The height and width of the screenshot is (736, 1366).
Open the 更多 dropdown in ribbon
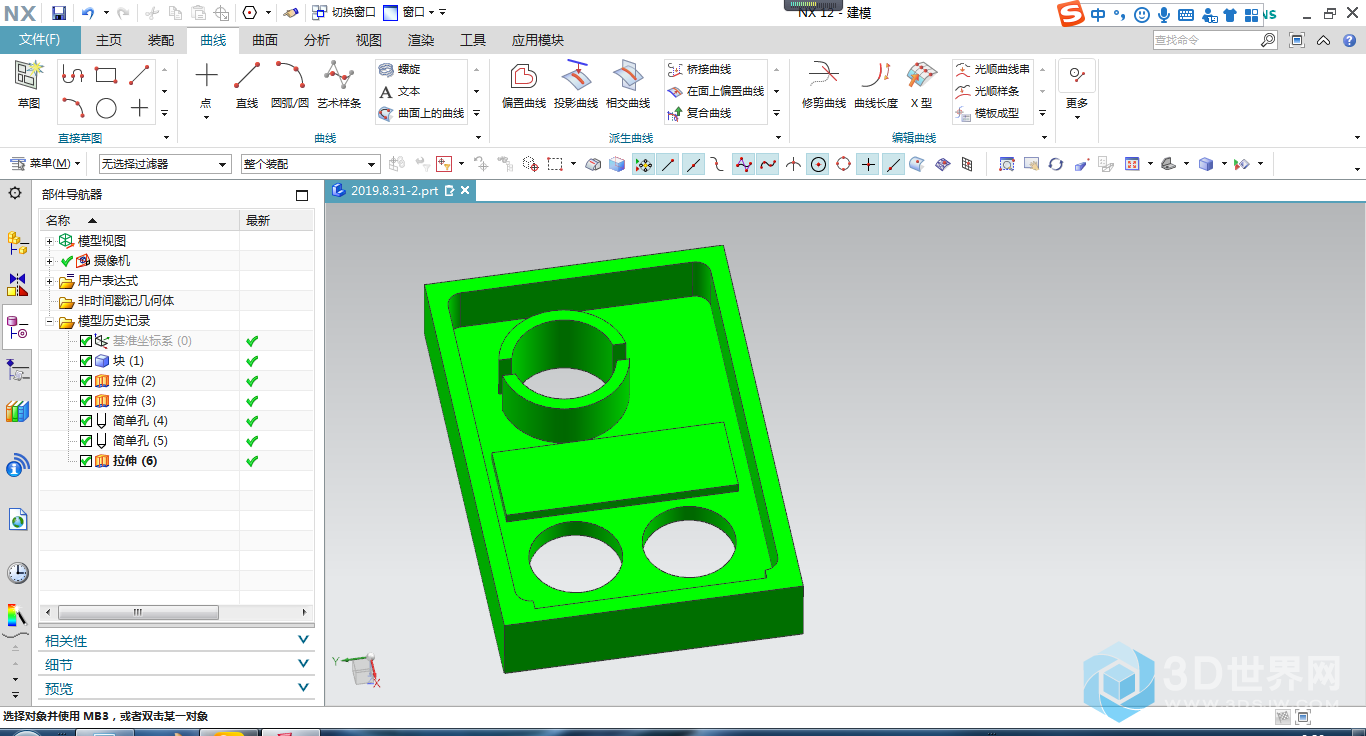1077,91
